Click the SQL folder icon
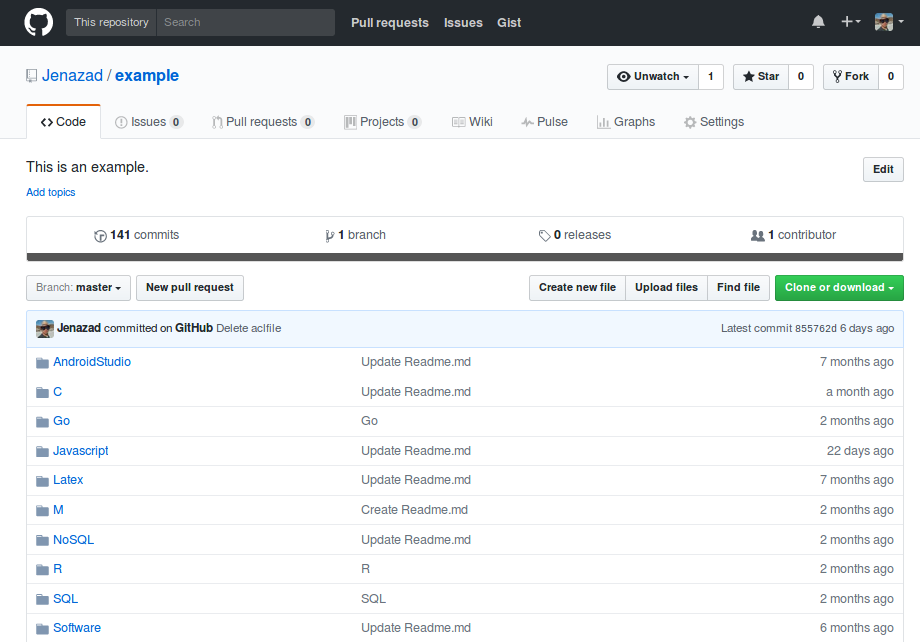Image resolution: width=920 pixels, height=642 pixels. [x=42, y=599]
